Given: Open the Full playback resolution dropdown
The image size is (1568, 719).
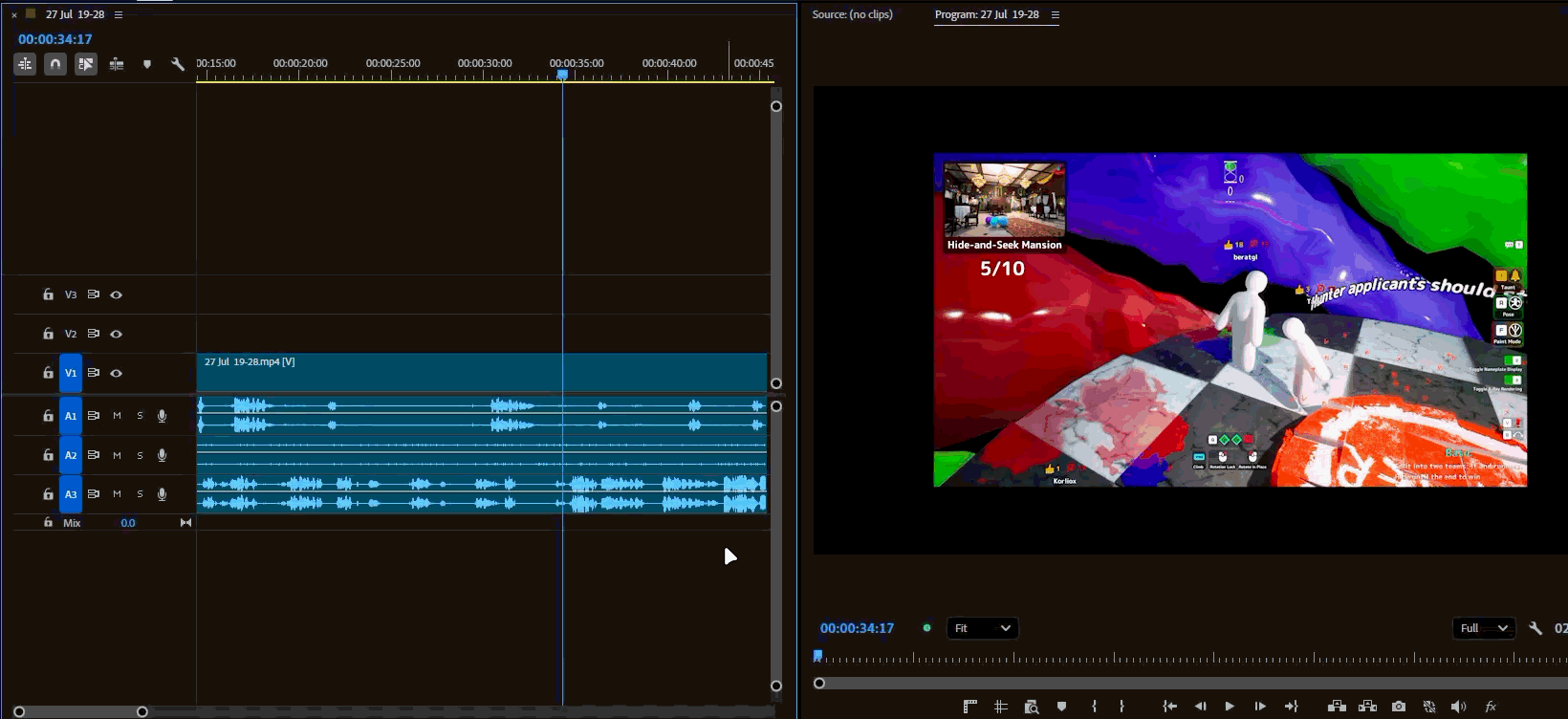Looking at the screenshot, I should (1483, 628).
